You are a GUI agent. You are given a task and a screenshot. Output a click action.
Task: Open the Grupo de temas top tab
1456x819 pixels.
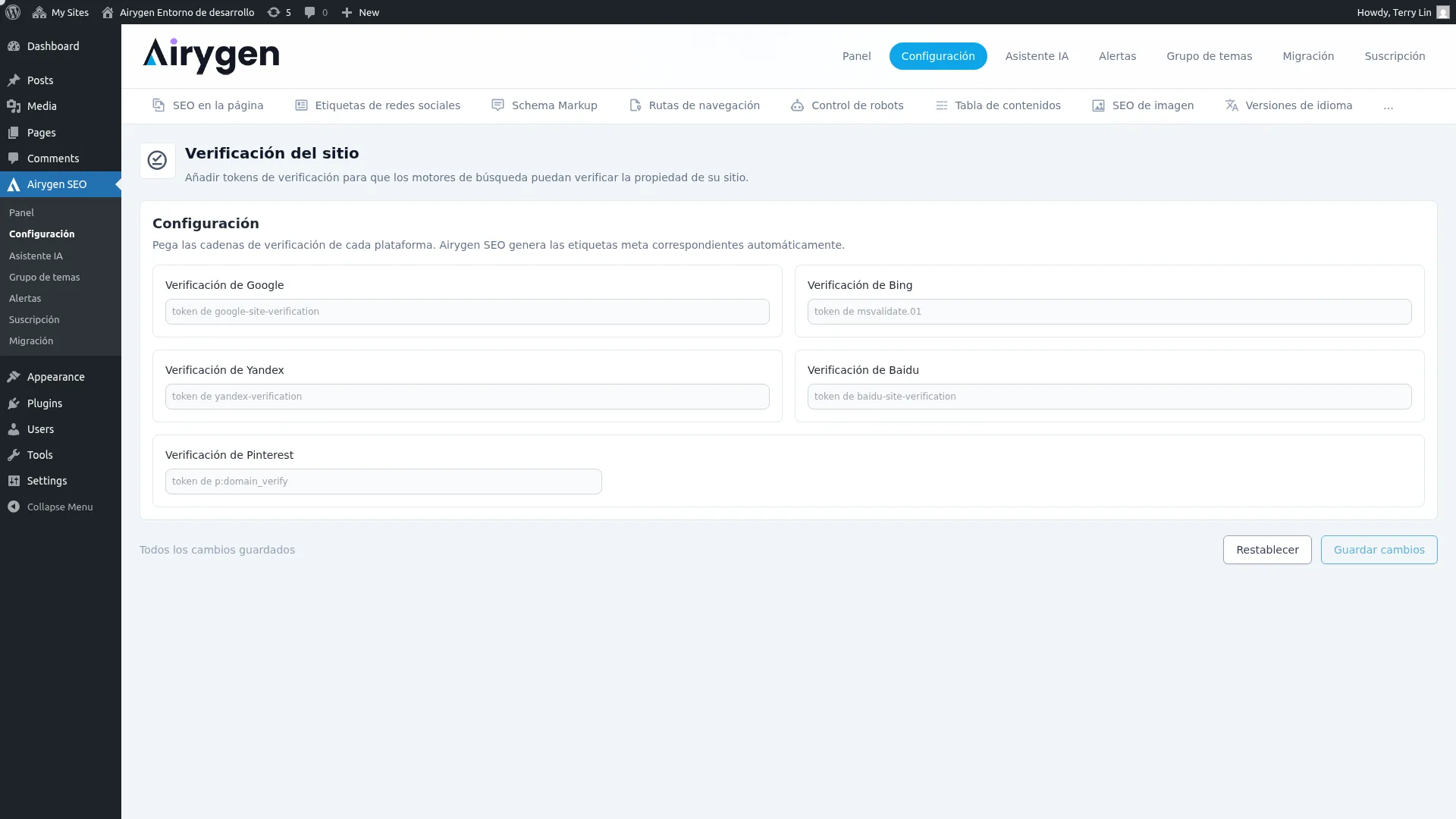[1209, 56]
